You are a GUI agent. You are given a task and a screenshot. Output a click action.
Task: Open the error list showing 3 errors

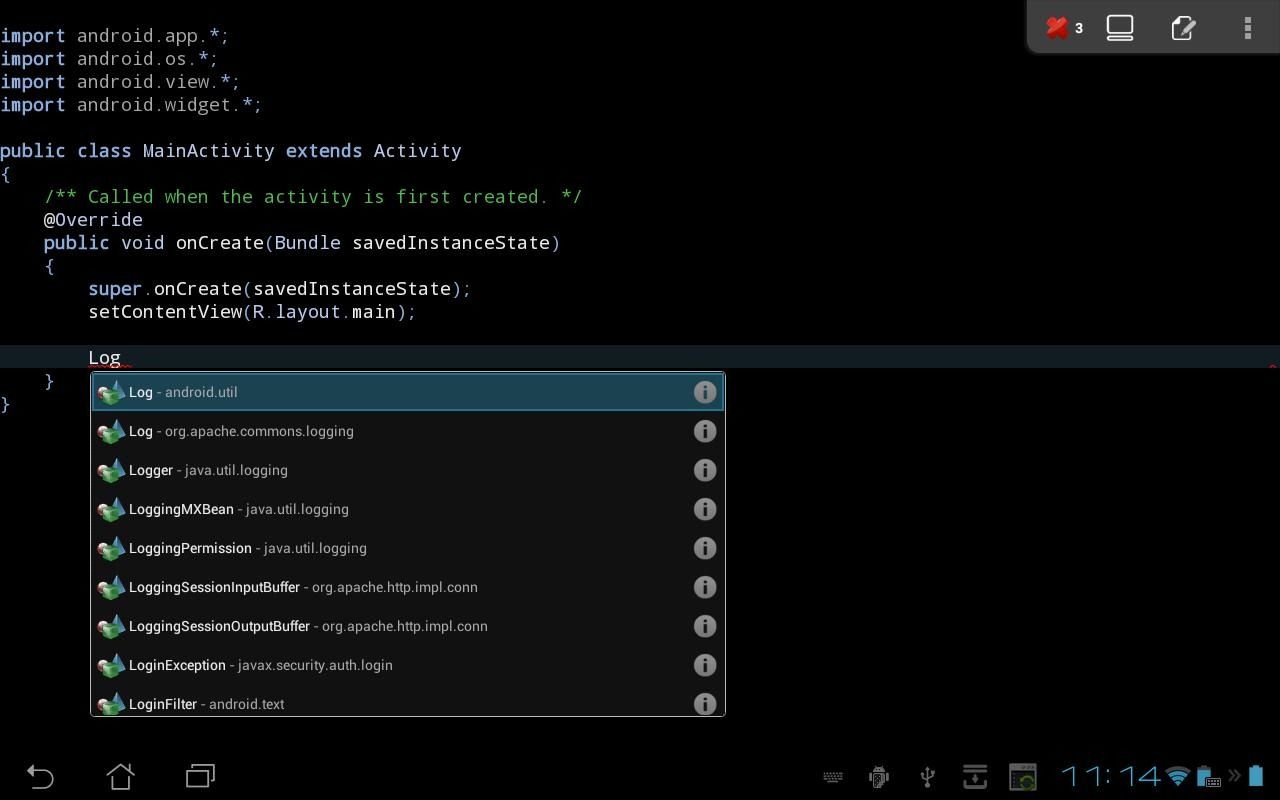coord(1063,27)
